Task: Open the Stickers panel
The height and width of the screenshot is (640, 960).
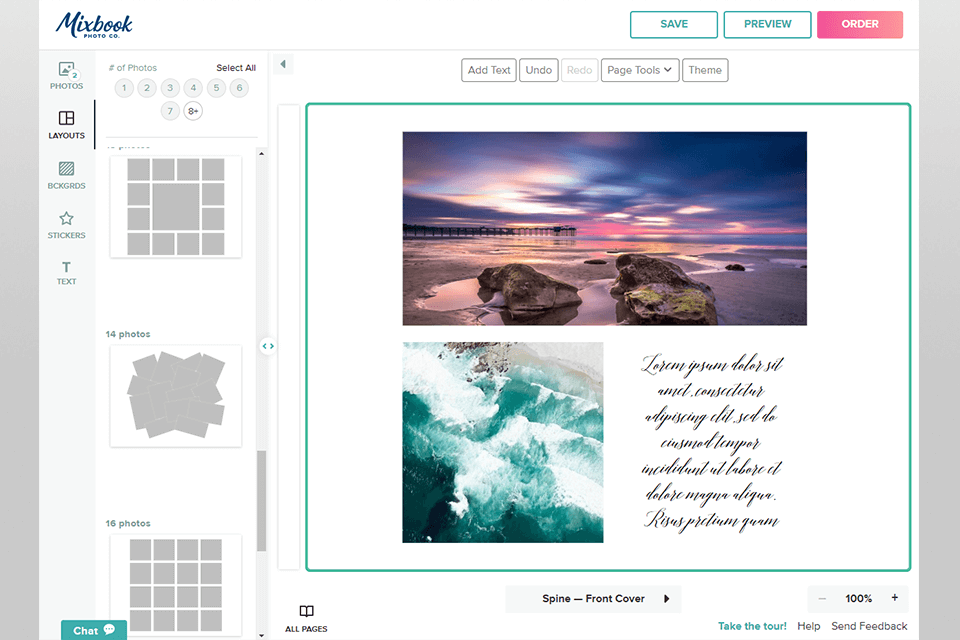Action: pos(66,225)
